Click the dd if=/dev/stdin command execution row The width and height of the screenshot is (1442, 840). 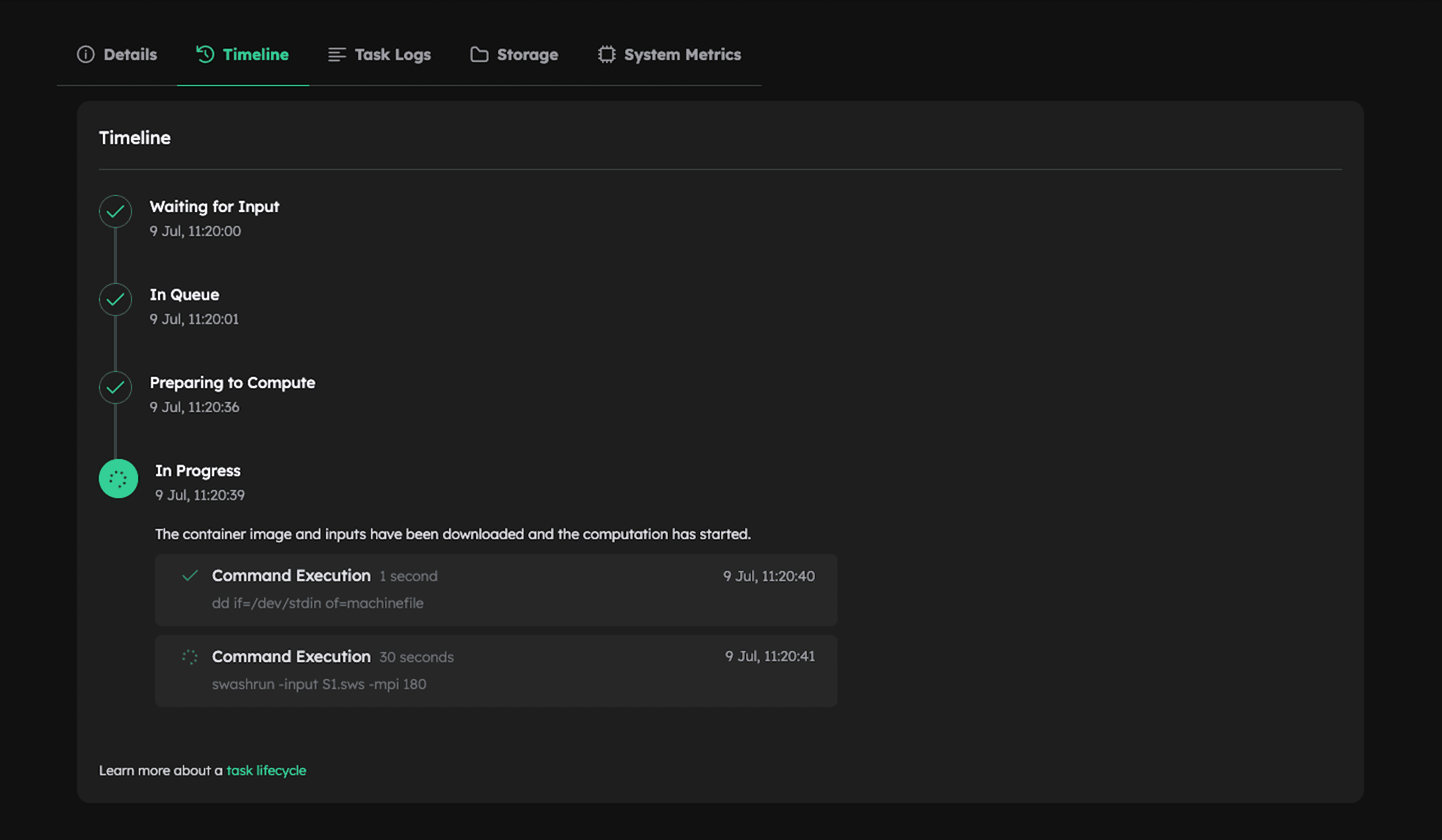(495, 590)
